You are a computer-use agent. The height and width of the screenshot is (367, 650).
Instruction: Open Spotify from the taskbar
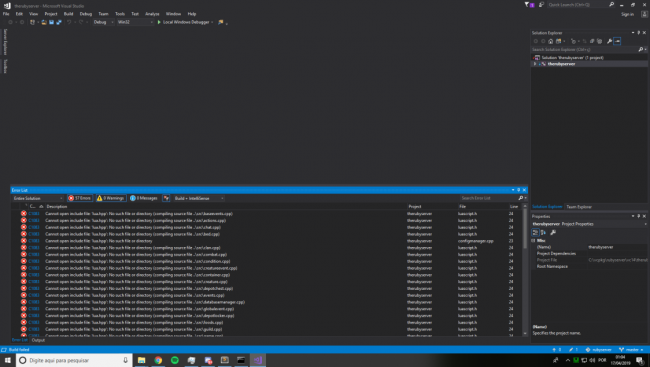[175, 360]
